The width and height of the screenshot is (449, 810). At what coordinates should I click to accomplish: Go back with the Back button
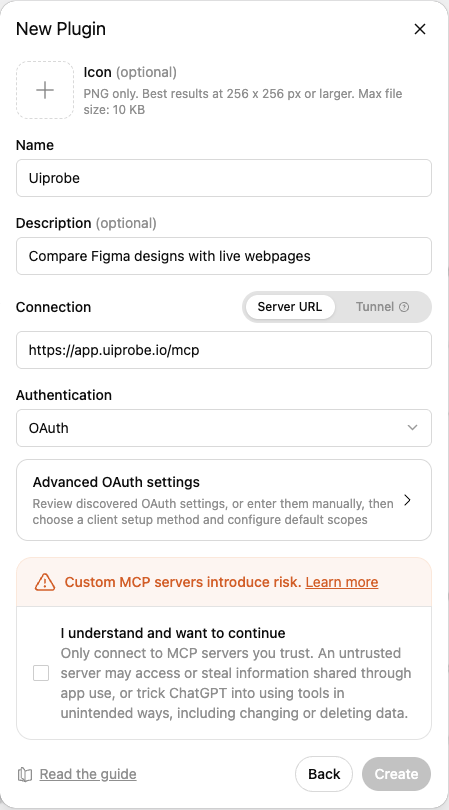[324, 774]
